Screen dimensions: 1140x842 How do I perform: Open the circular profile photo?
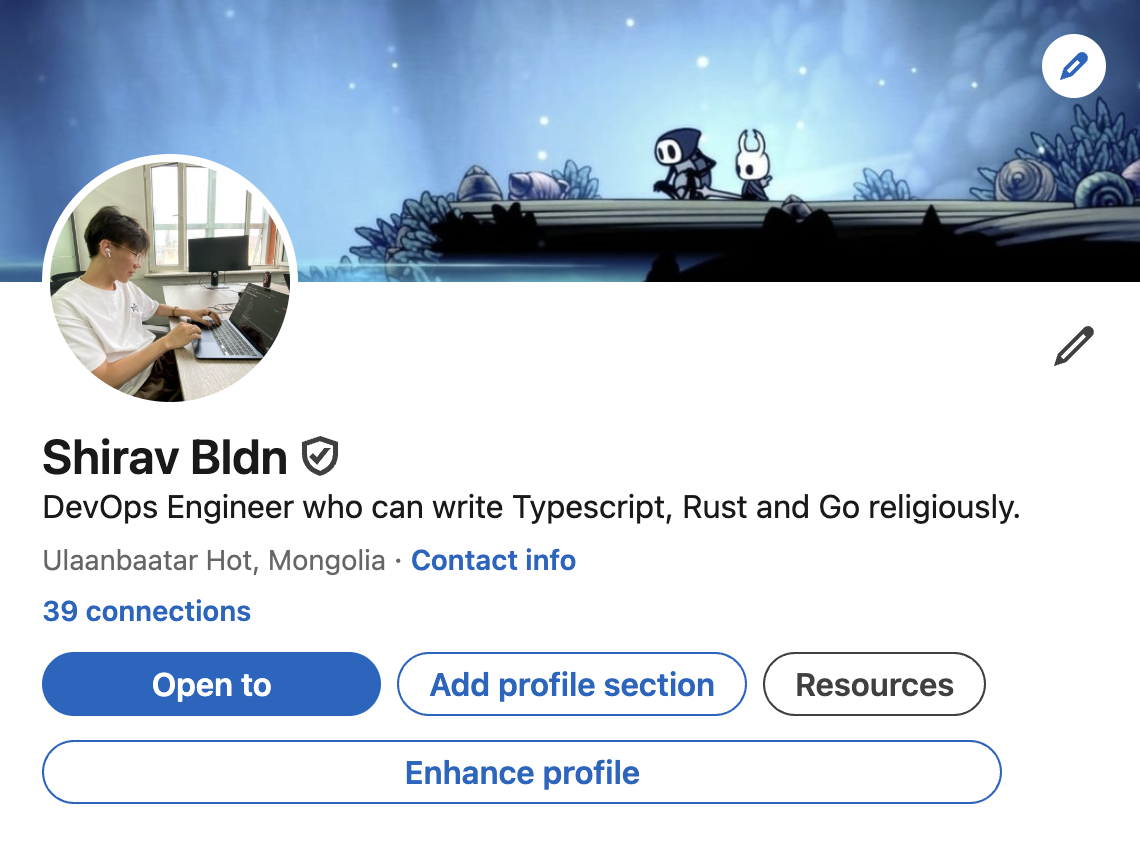coord(170,280)
